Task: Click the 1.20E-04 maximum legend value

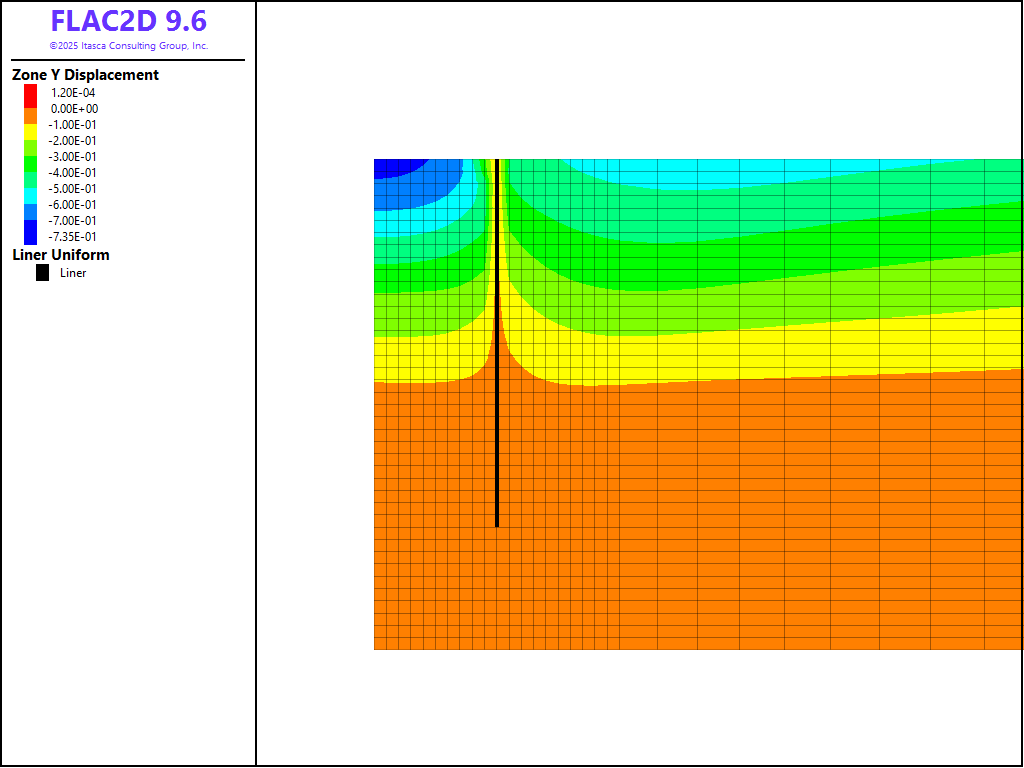Action: tap(74, 93)
